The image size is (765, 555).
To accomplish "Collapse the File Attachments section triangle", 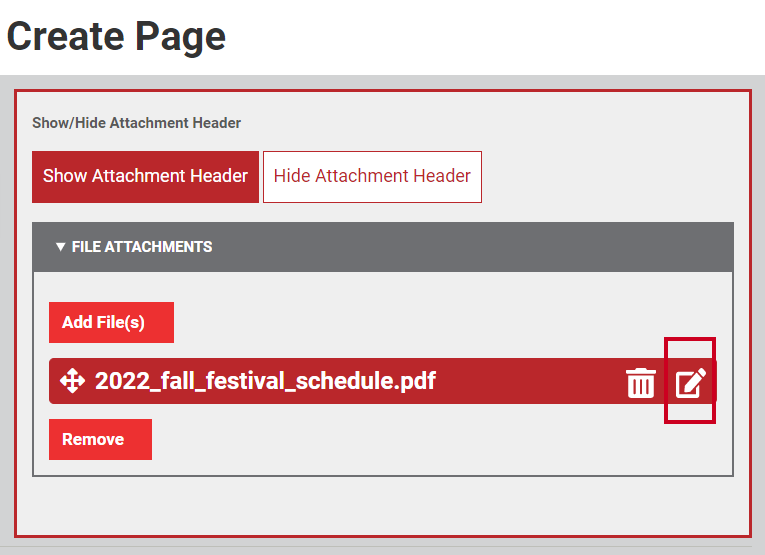I will [60, 247].
